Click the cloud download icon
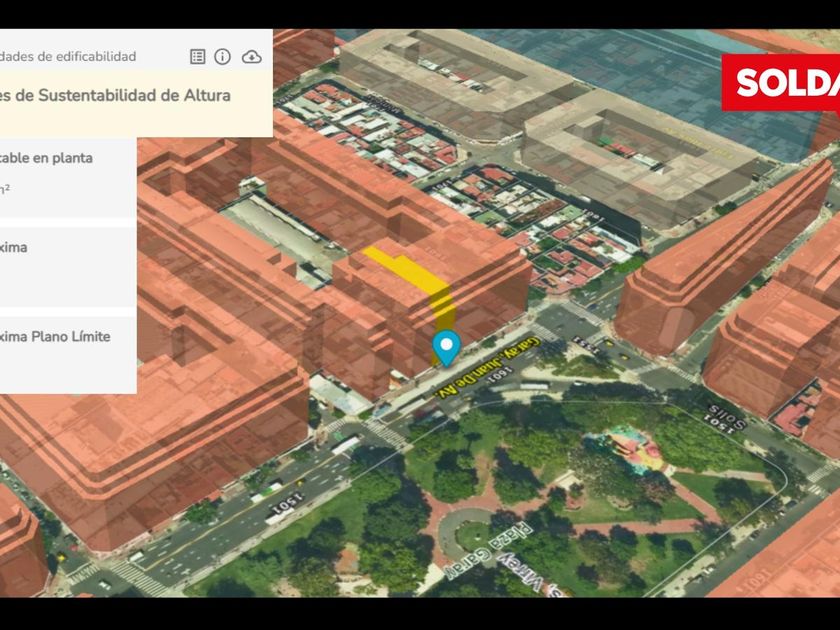 (x=252, y=57)
